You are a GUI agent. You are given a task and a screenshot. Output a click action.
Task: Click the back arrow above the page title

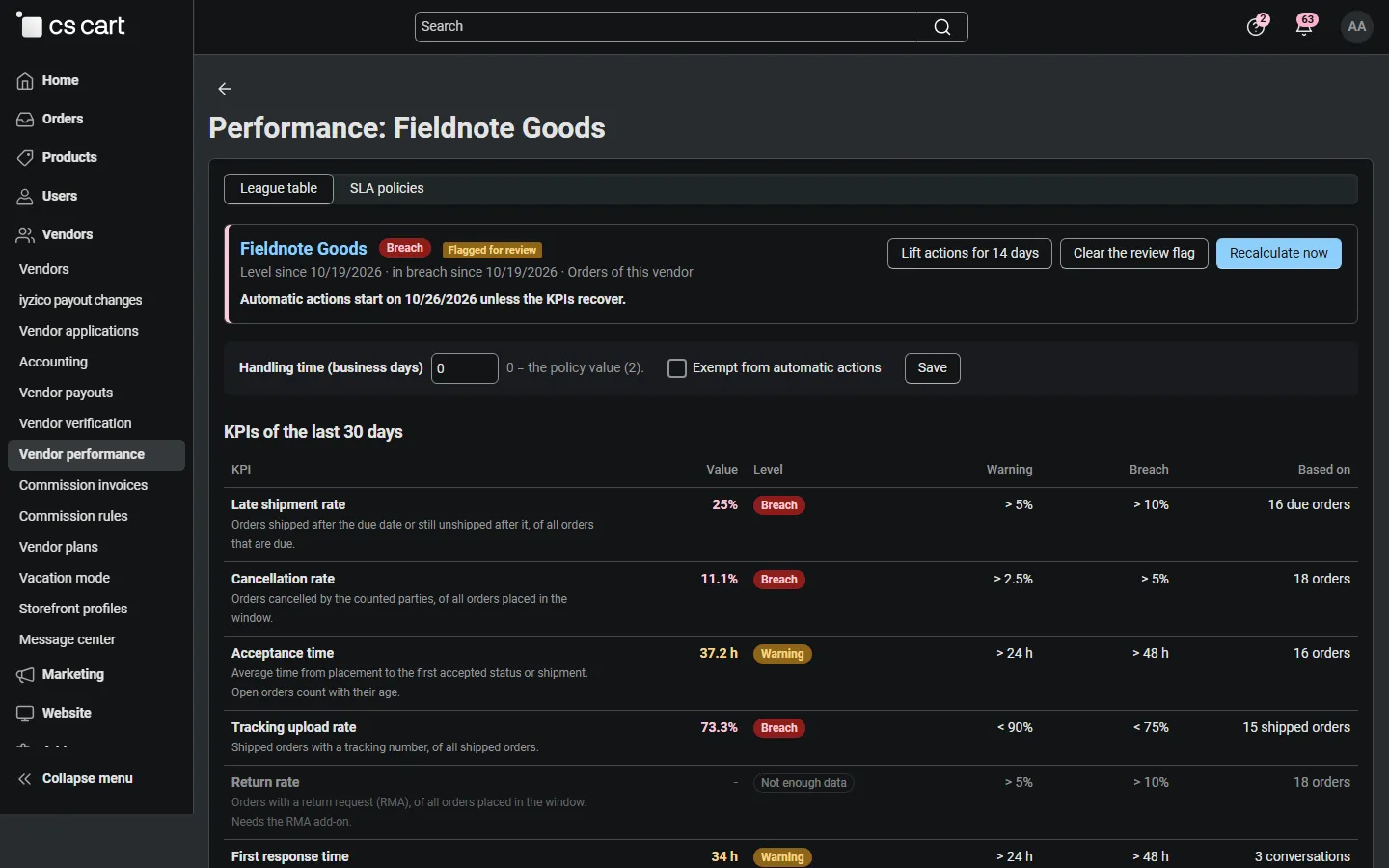225,89
